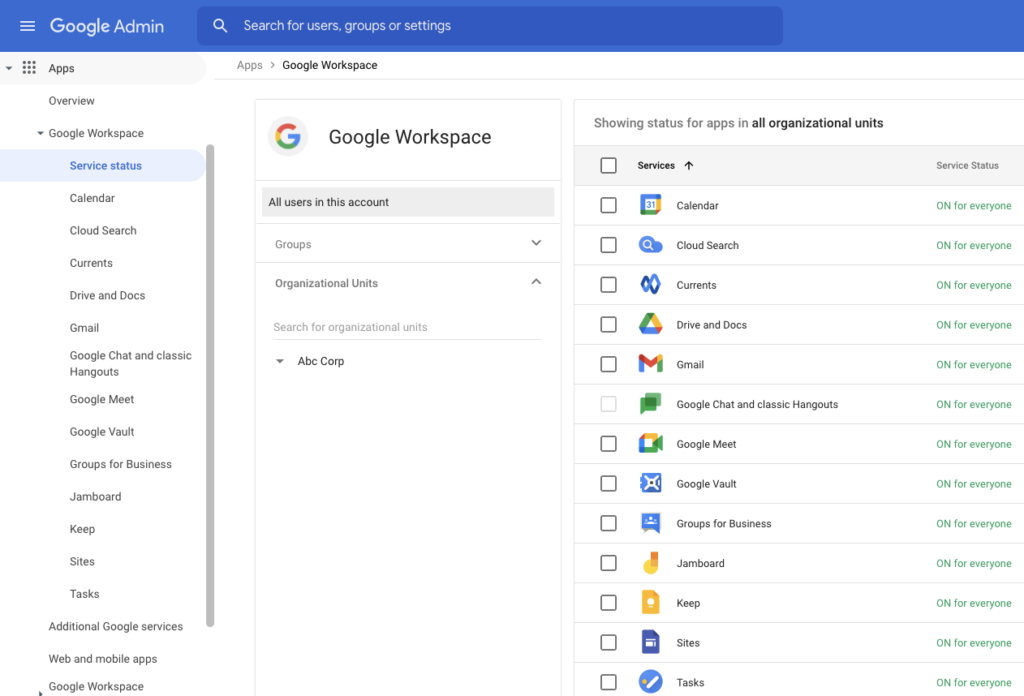Collapse the Abc Corp org unit
Image resolution: width=1024 pixels, height=696 pixels.
pos(280,361)
